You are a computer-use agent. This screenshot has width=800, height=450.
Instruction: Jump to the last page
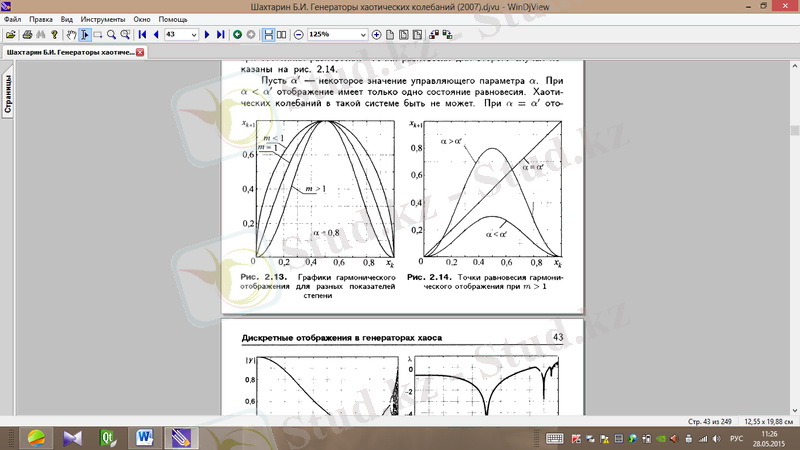click(220, 35)
